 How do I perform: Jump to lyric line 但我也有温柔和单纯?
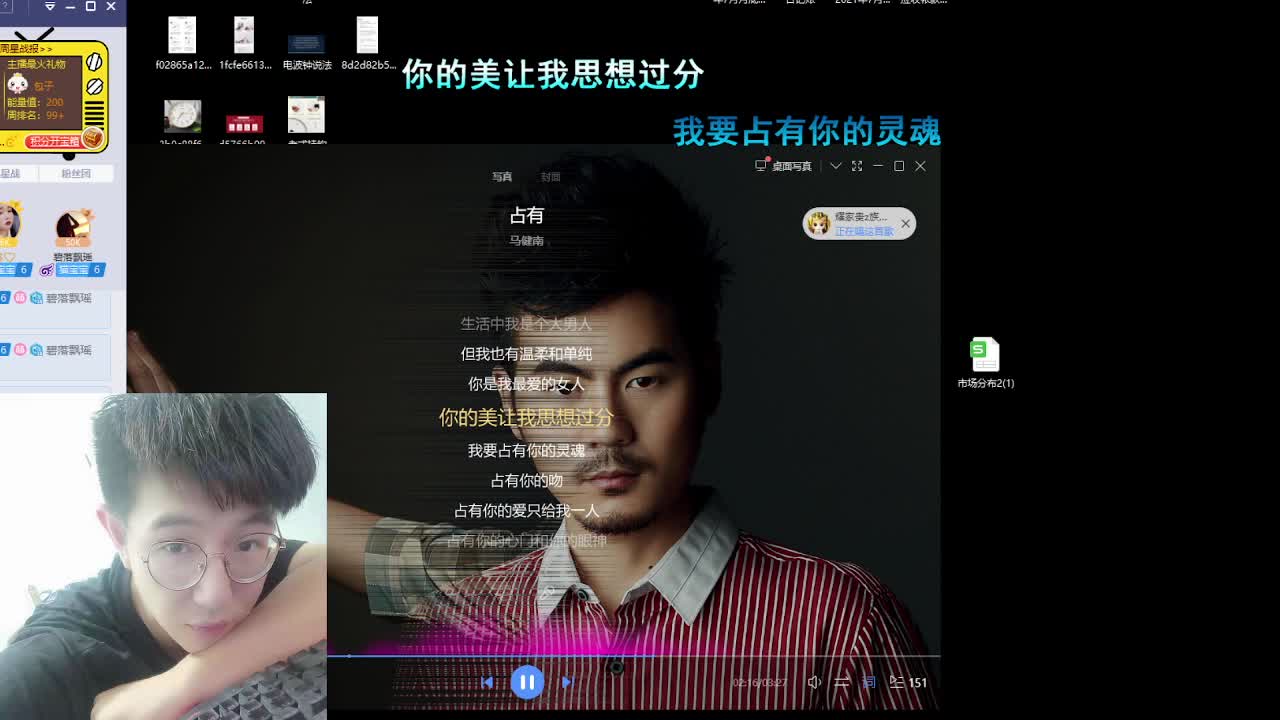point(526,354)
